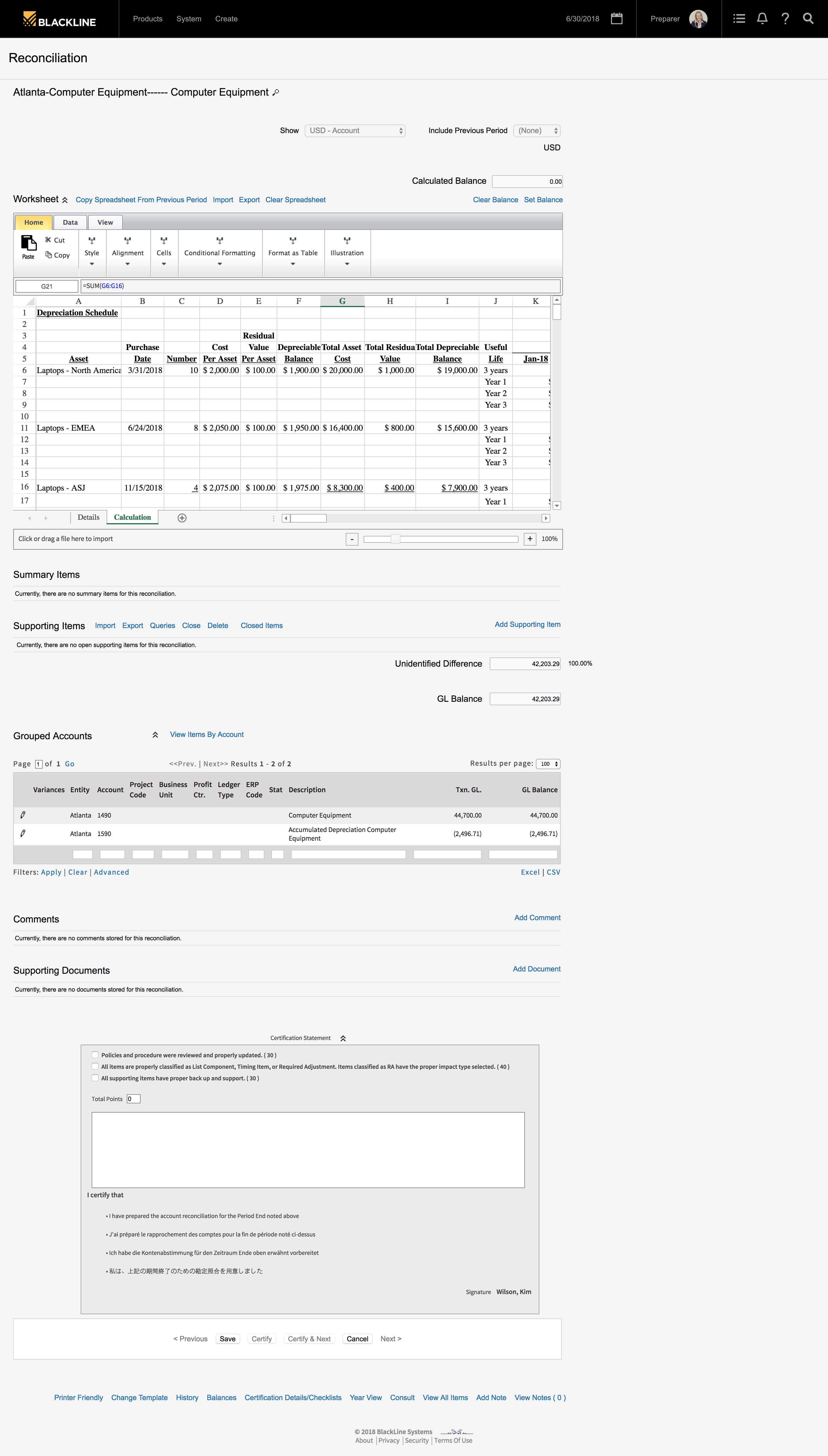Click the previous sheet navigation arrow
The image size is (828, 1456).
30,518
